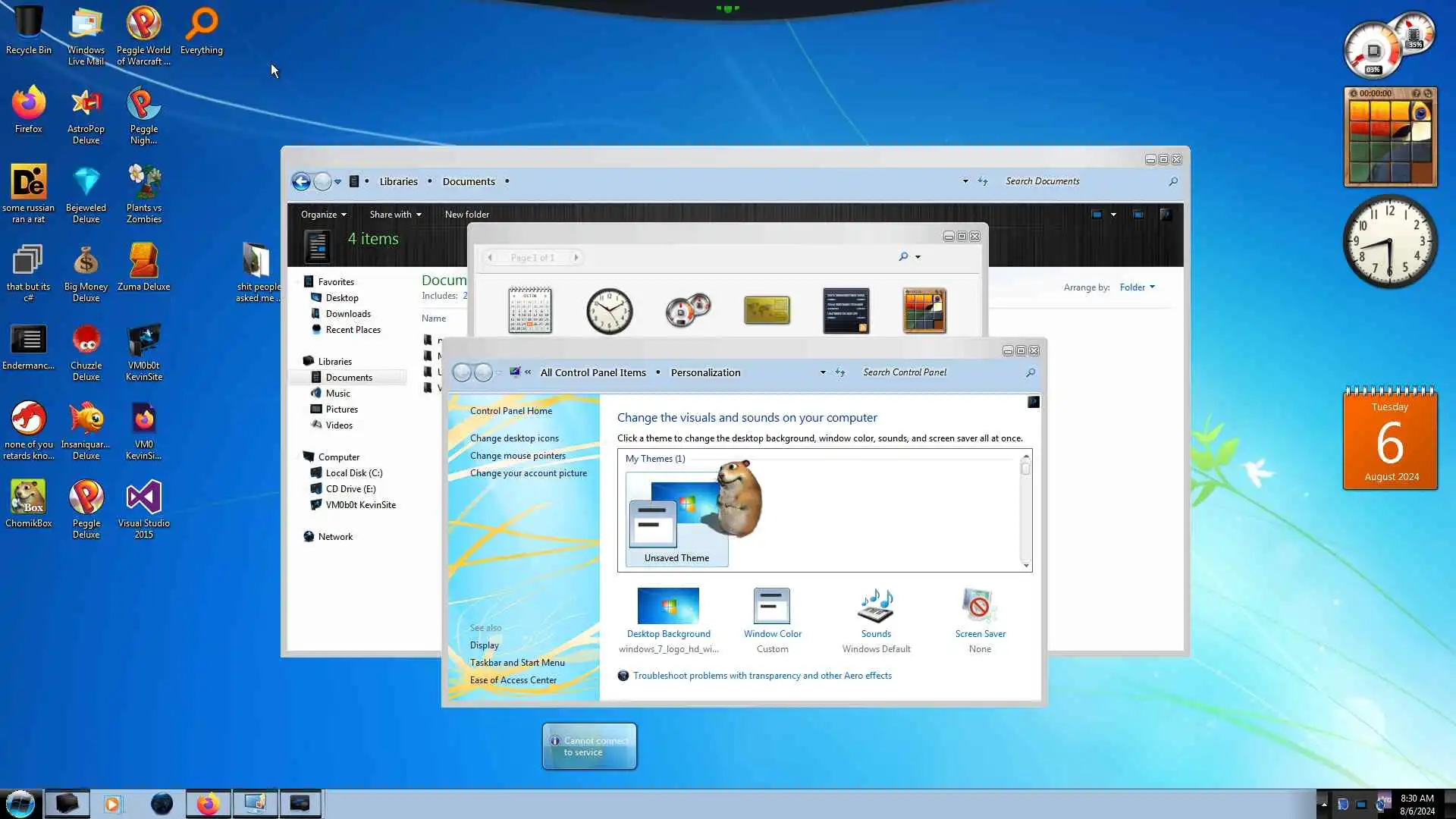
Task: Click the Sounds icon
Action: pyautogui.click(x=876, y=607)
